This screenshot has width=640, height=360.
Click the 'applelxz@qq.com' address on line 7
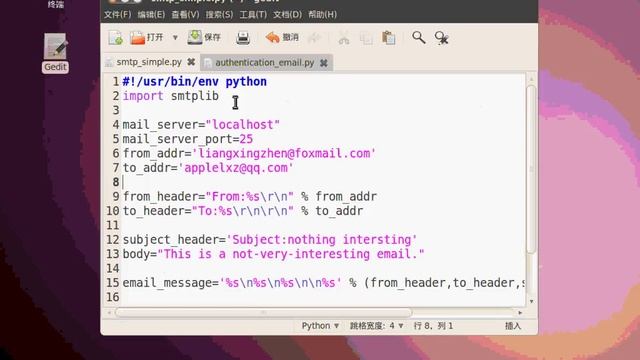(236, 168)
